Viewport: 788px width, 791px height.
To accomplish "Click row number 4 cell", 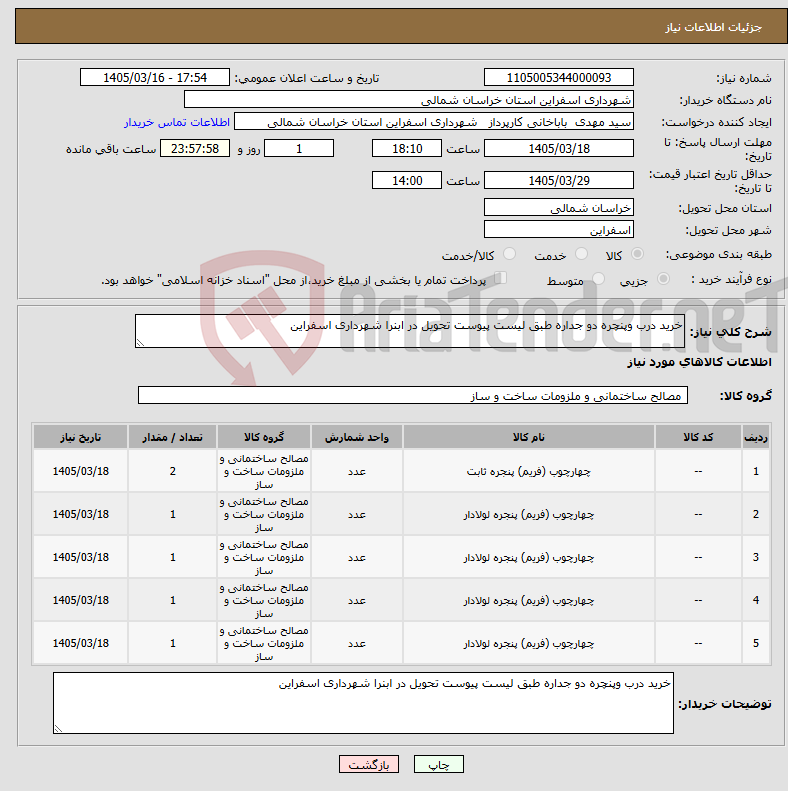I will coord(756,600).
